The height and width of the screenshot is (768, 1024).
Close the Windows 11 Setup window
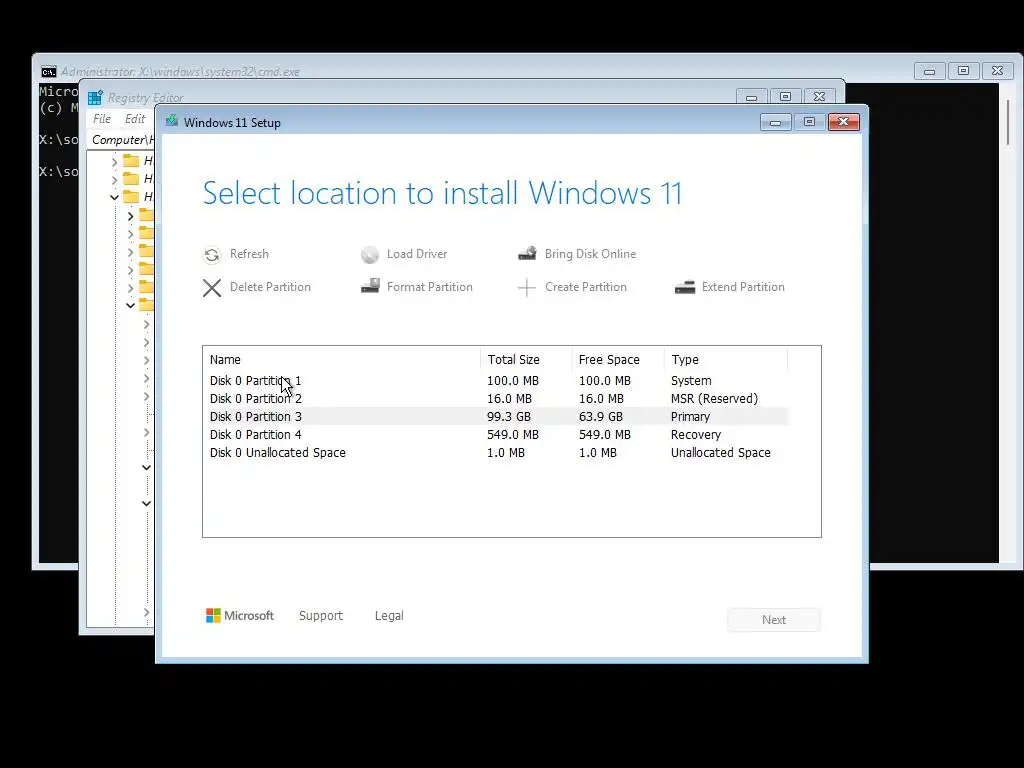844,122
